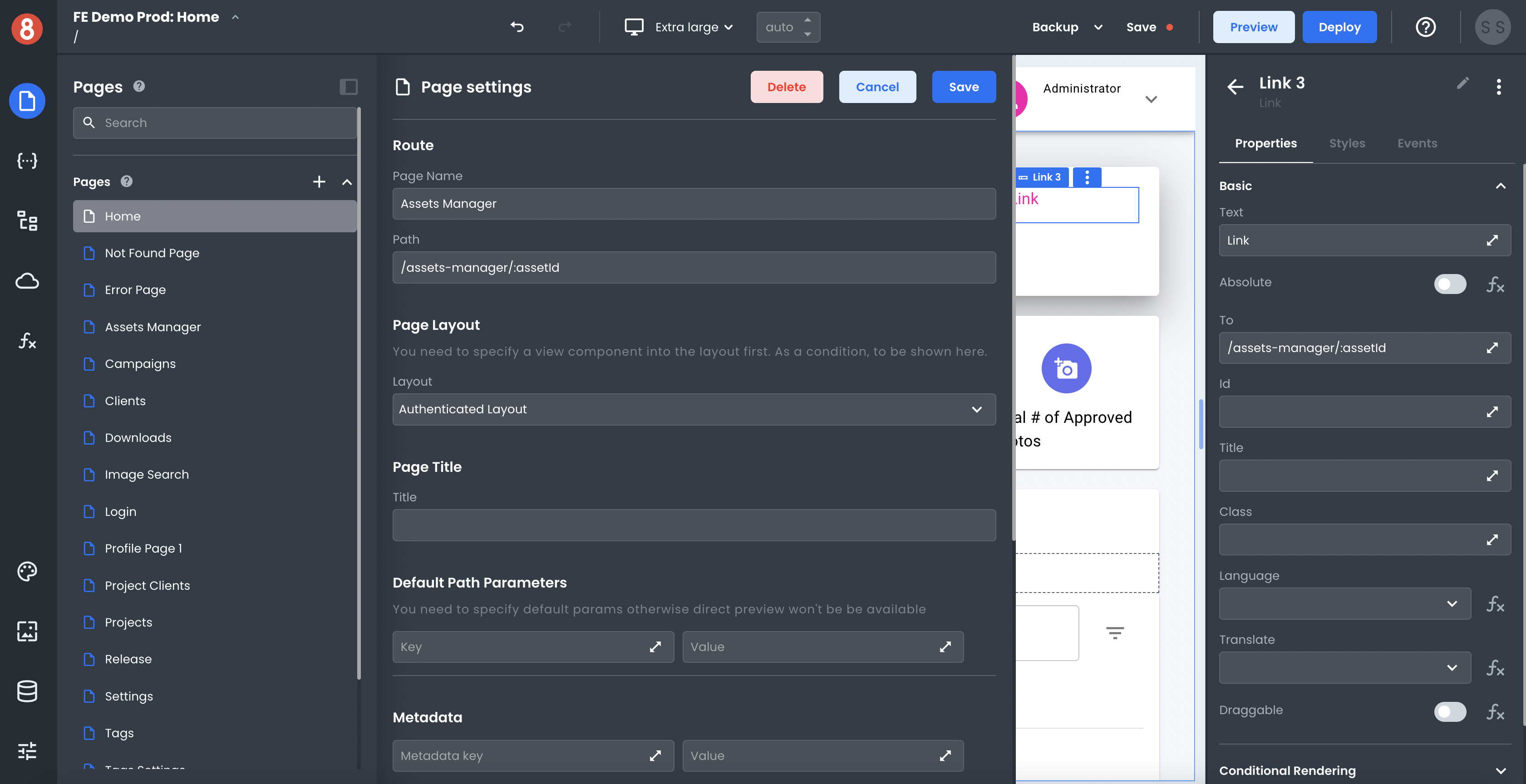The width and height of the screenshot is (1526, 784).
Task: Click the Save button in Page settings
Action: (x=964, y=87)
